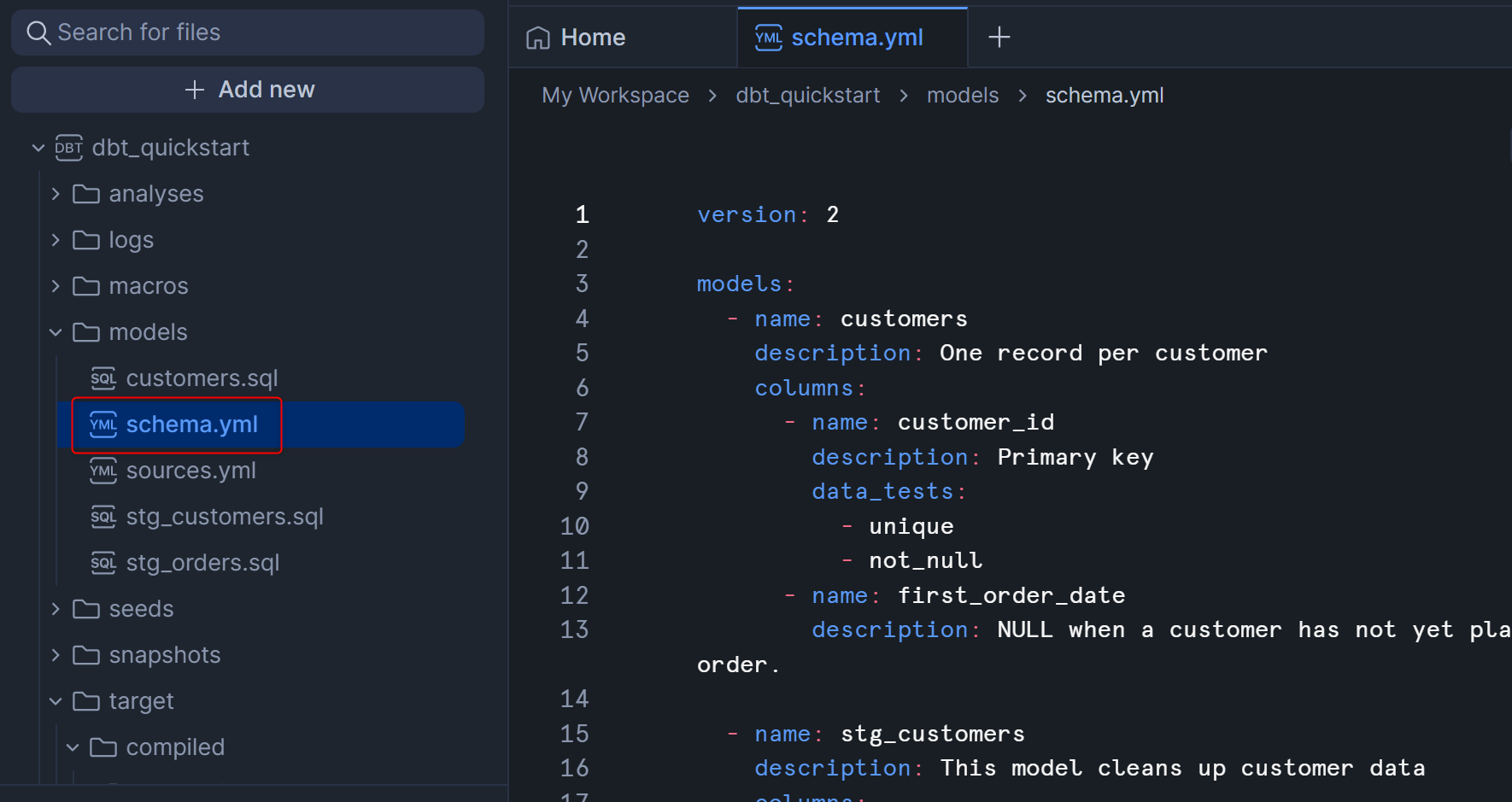Image resolution: width=1512 pixels, height=802 pixels.
Task: Click the SQL icon for customers.sql
Action: click(103, 378)
